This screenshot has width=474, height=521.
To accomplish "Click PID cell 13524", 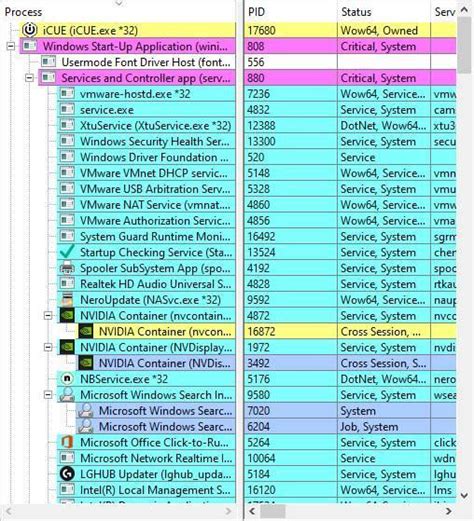I will click(x=291, y=252).
